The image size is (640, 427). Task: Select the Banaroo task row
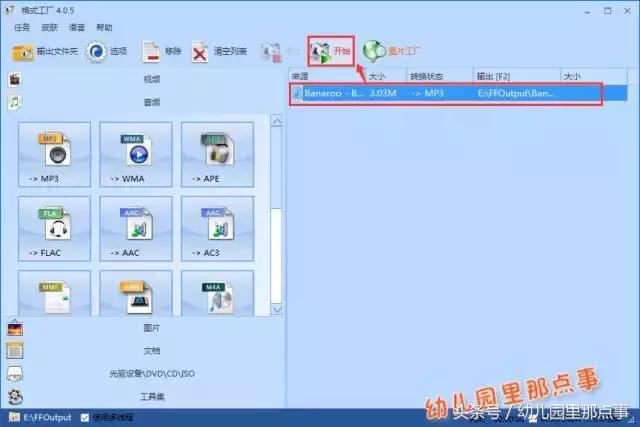click(x=459, y=93)
